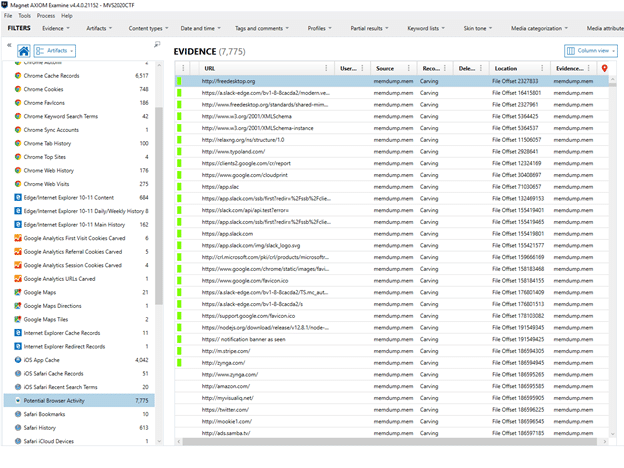Click the Chrome Sync Accounts icon

tap(18, 130)
